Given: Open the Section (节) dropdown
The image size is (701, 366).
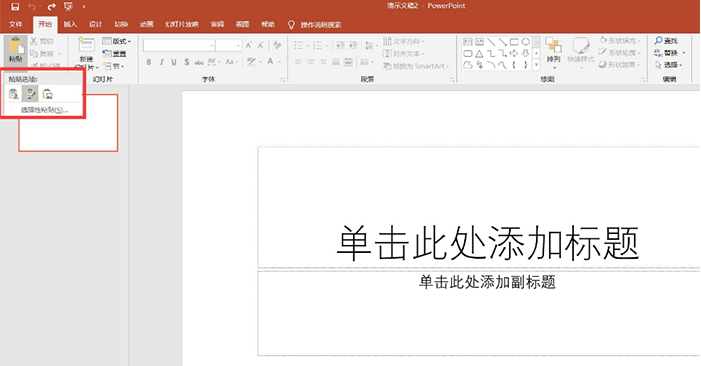Looking at the screenshot, I should (114, 66).
